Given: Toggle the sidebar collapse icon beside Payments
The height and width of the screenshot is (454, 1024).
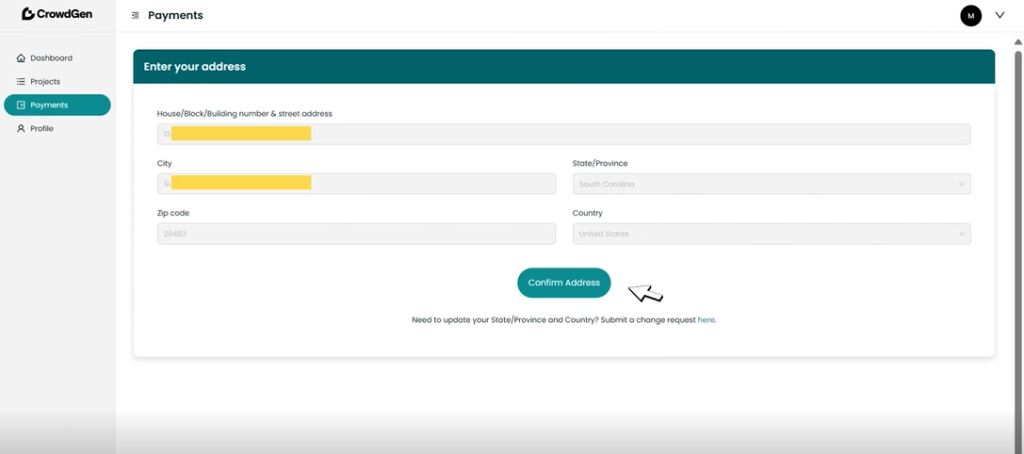Looking at the screenshot, I should [x=135, y=15].
